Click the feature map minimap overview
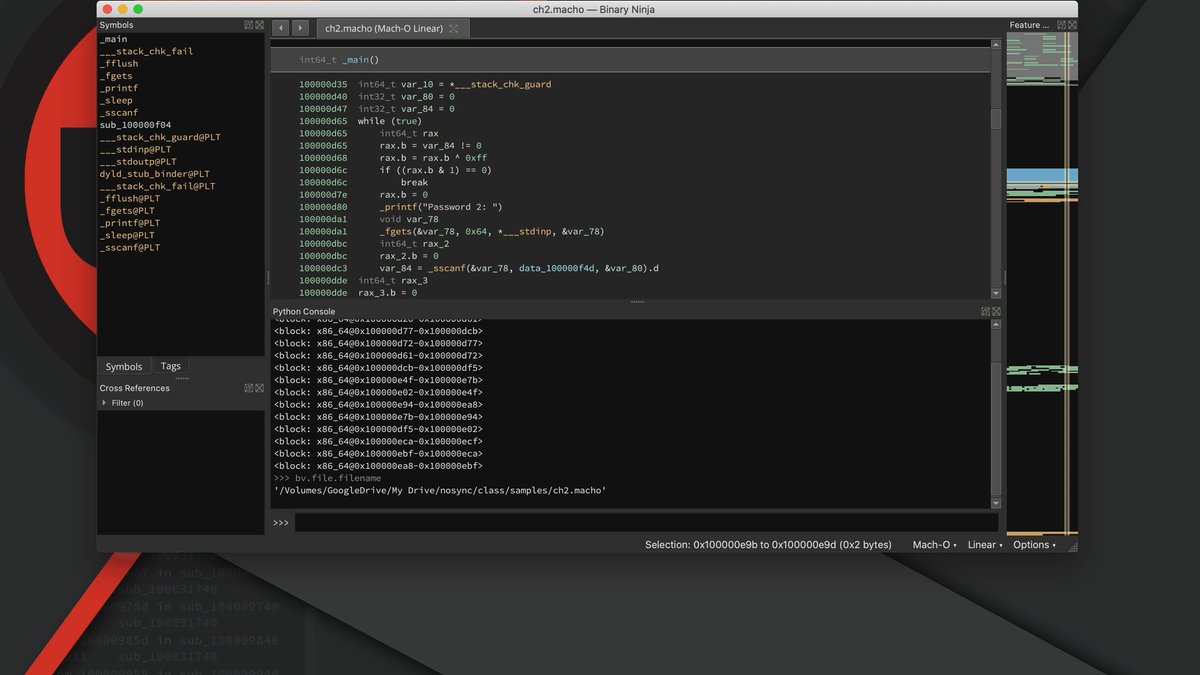Screen dimensions: 1200x675 pyautogui.click(x=1042, y=285)
